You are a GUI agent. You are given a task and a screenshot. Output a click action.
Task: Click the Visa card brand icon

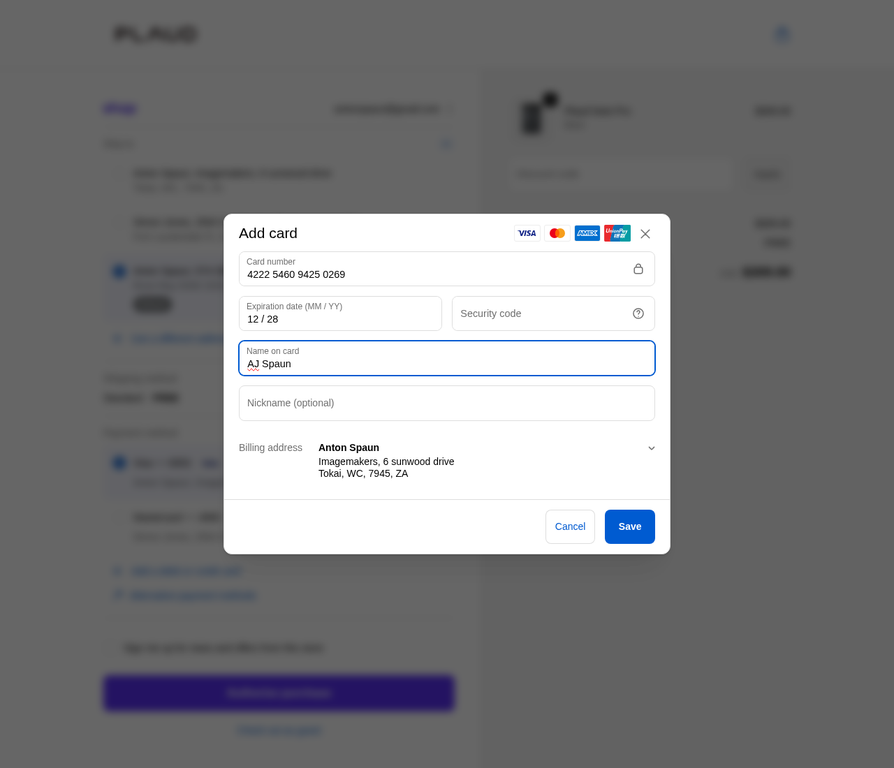[527, 232]
